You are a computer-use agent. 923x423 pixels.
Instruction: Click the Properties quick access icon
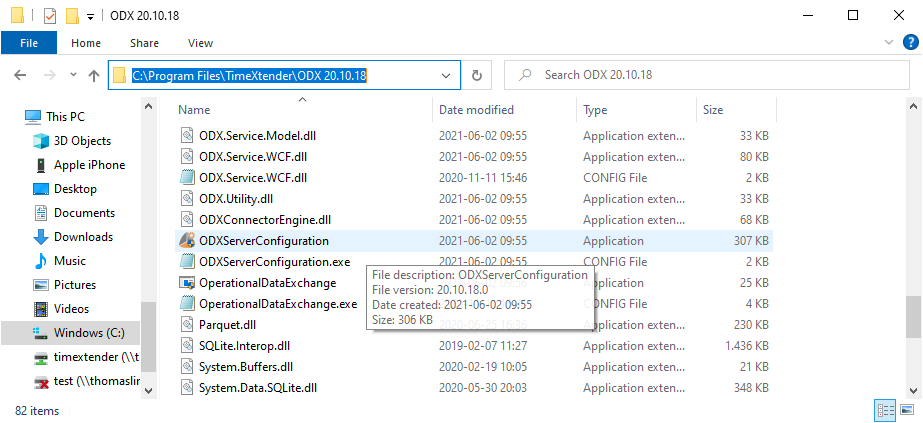50,15
